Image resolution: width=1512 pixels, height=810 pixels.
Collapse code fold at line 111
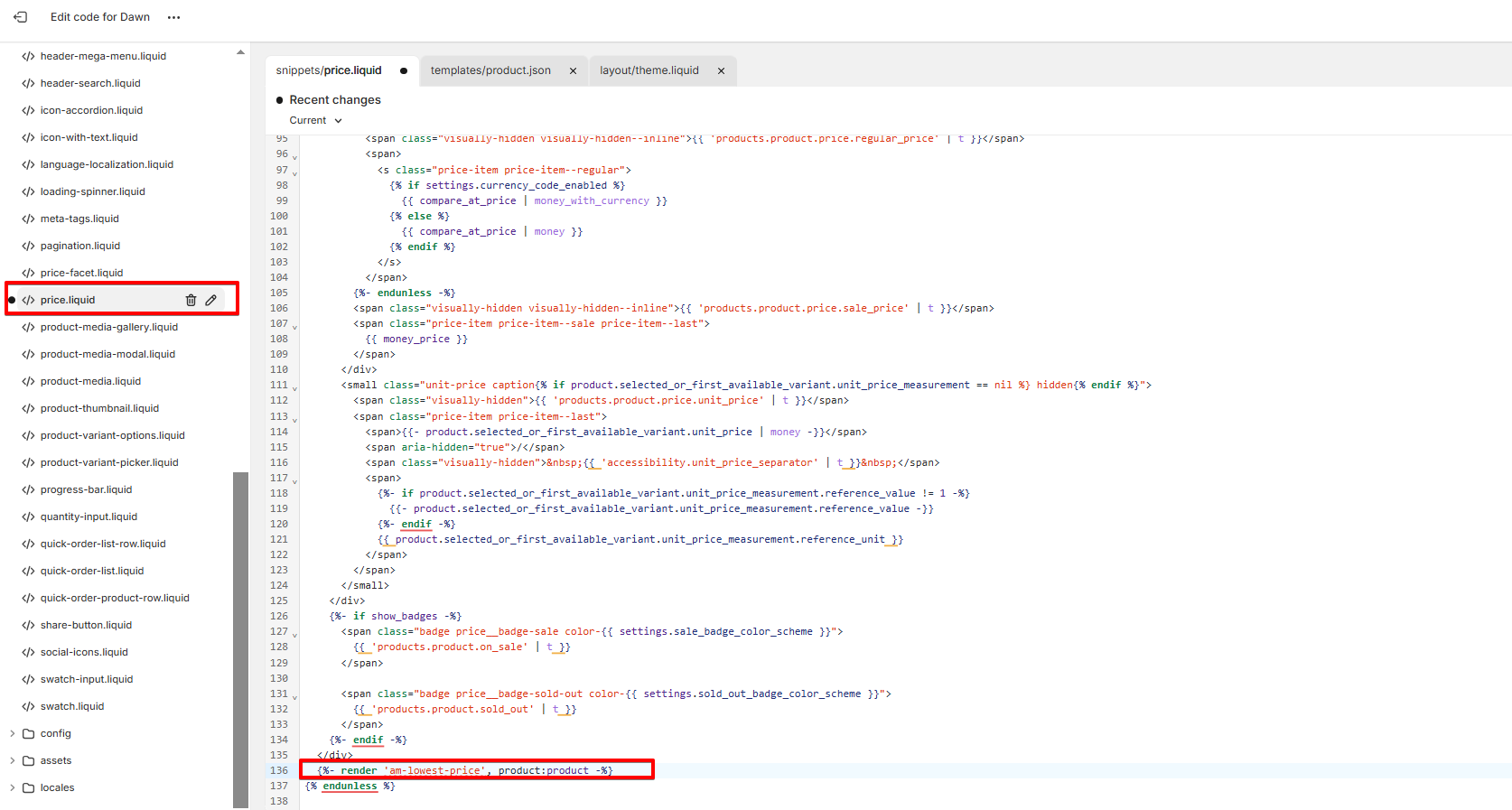pos(294,387)
